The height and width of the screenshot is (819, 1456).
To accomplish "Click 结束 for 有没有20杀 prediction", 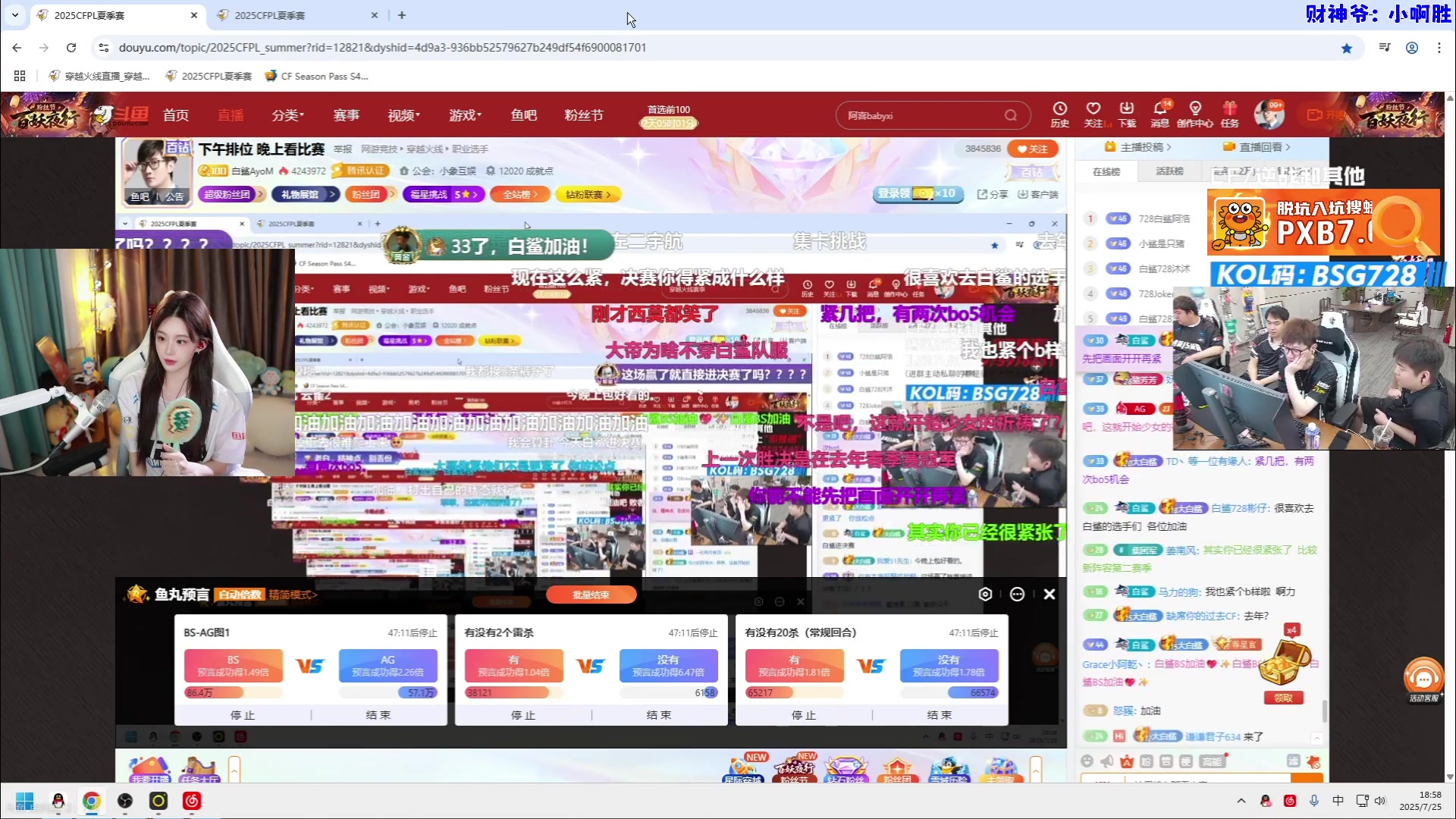I will coord(940,715).
